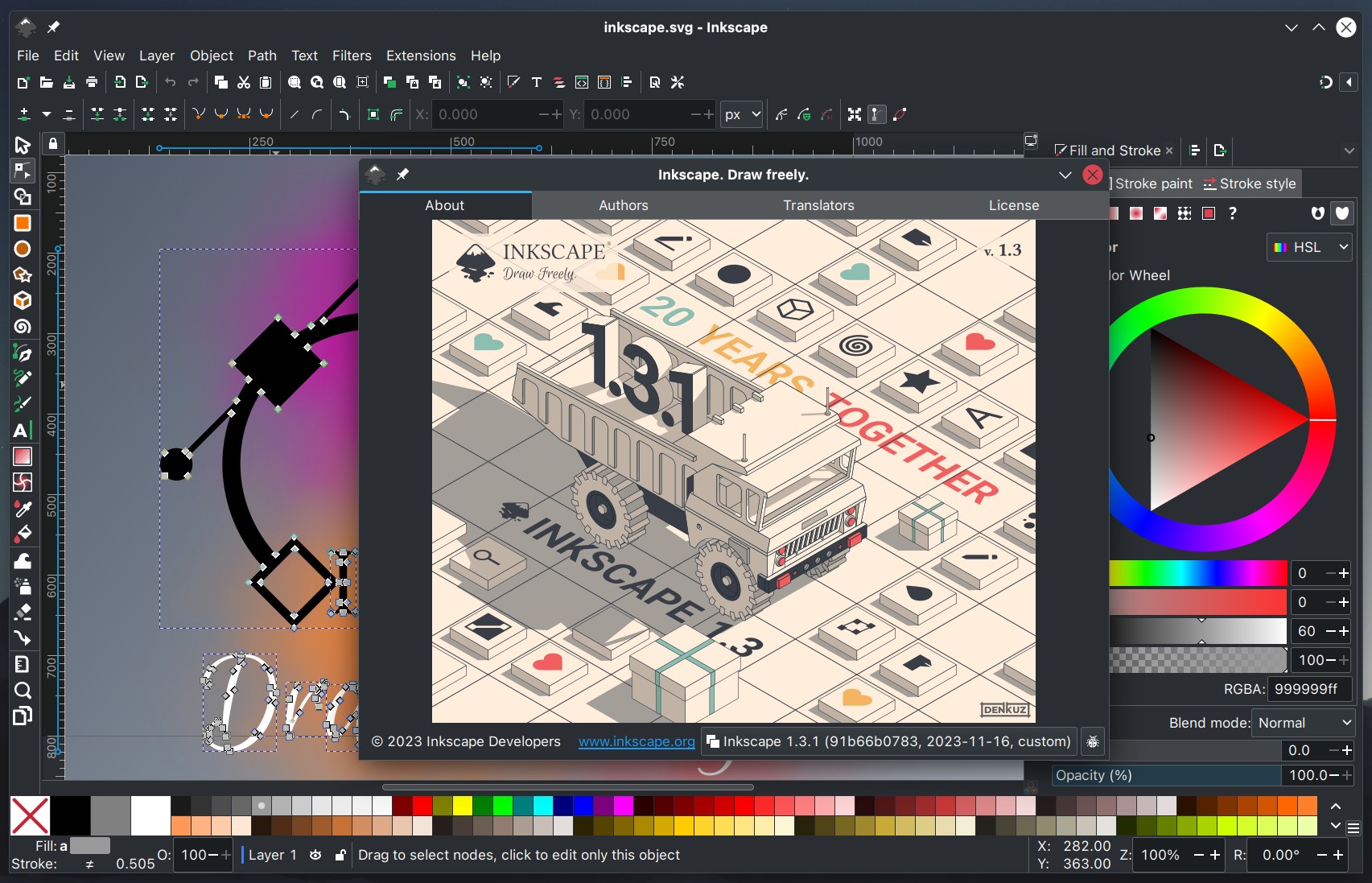This screenshot has height=883, width=1372.
Task: Open the Extensions menu
Action: [420, 56]
